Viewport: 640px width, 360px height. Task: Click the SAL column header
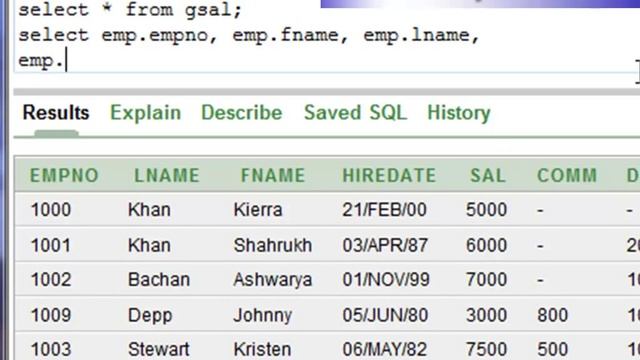(x=488, y=176)
